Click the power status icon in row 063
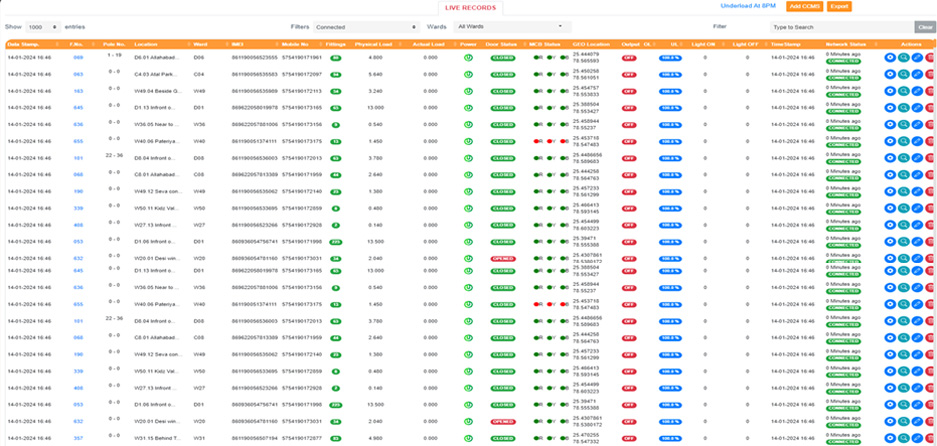The image size is (937, 446). tap(468, 75)
